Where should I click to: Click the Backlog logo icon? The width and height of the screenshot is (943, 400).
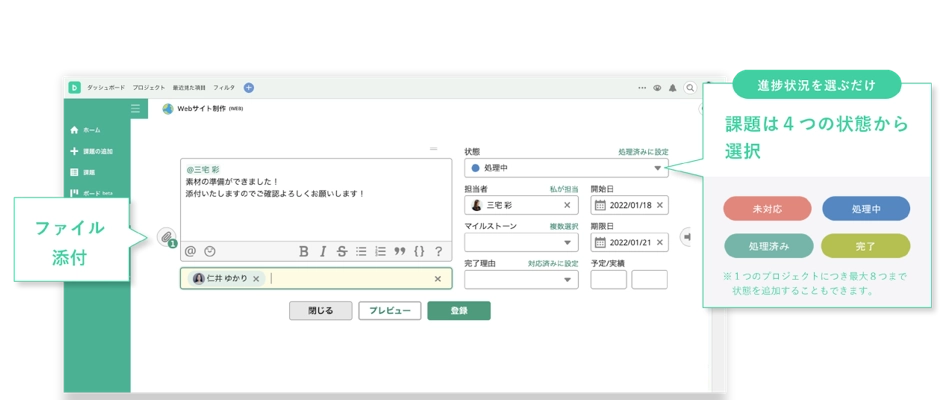(x=75, y=87)
